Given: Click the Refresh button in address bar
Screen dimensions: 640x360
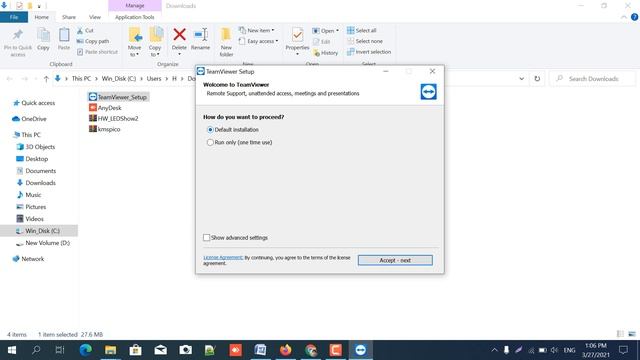Looking at the screenshot, I should tap(537, 79).
